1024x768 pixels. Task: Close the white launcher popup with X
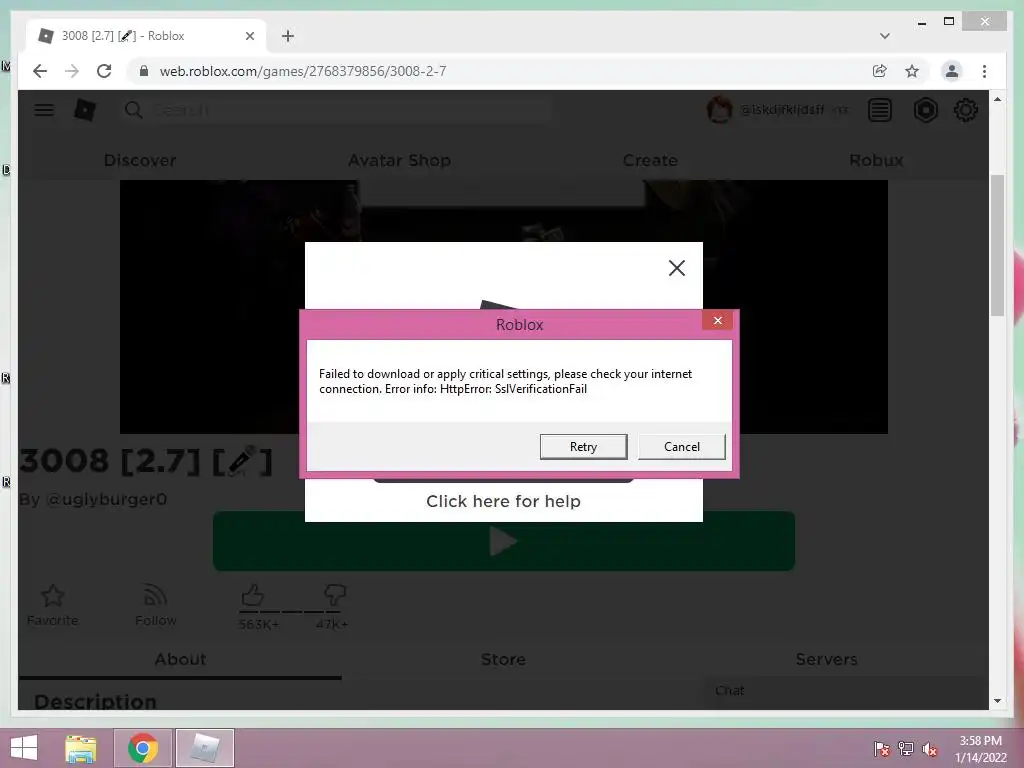(x=677, y=268)
